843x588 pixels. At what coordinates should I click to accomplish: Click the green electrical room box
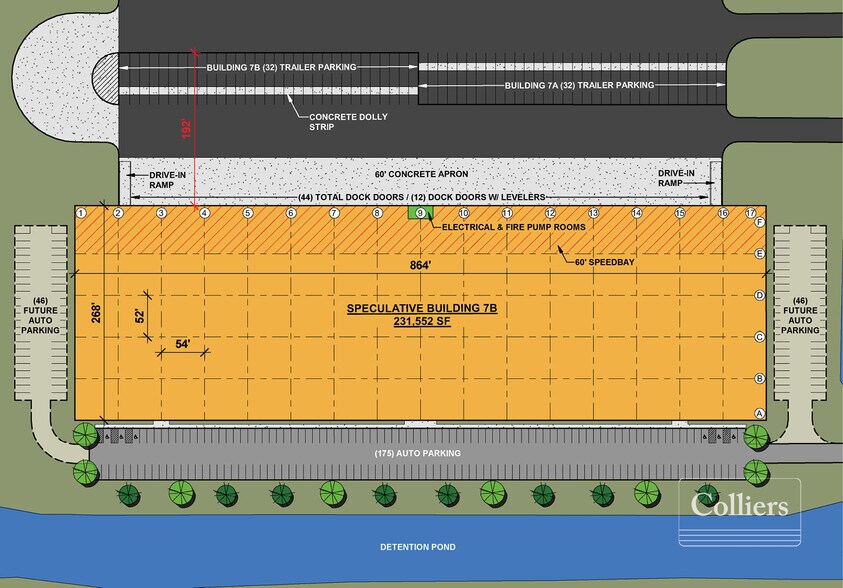[x=420, y=213]
